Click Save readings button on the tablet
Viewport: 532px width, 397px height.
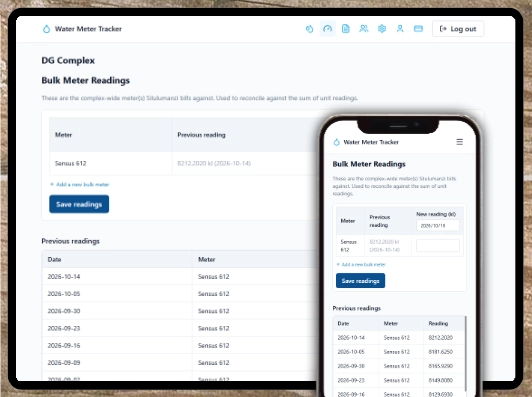pos(79,204)
